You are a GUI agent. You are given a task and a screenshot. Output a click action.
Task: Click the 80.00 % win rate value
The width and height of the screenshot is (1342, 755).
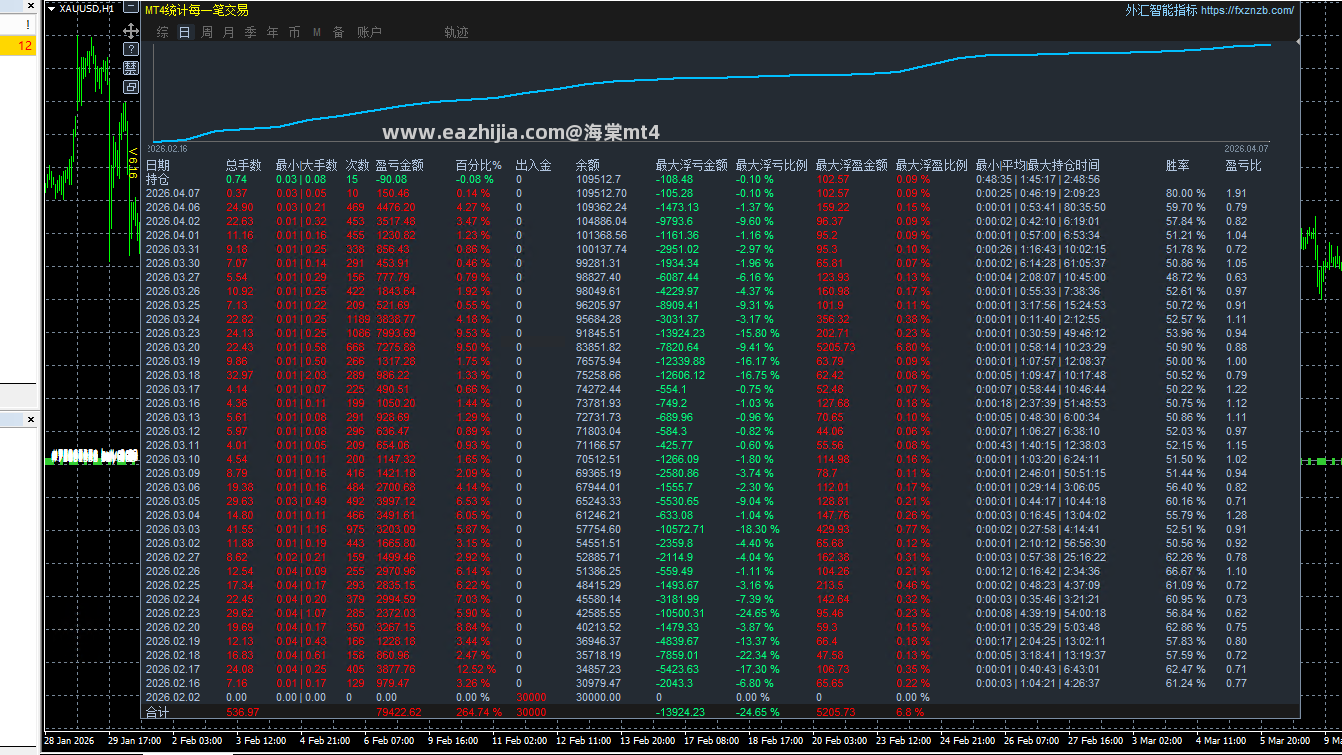(1186, 193)
